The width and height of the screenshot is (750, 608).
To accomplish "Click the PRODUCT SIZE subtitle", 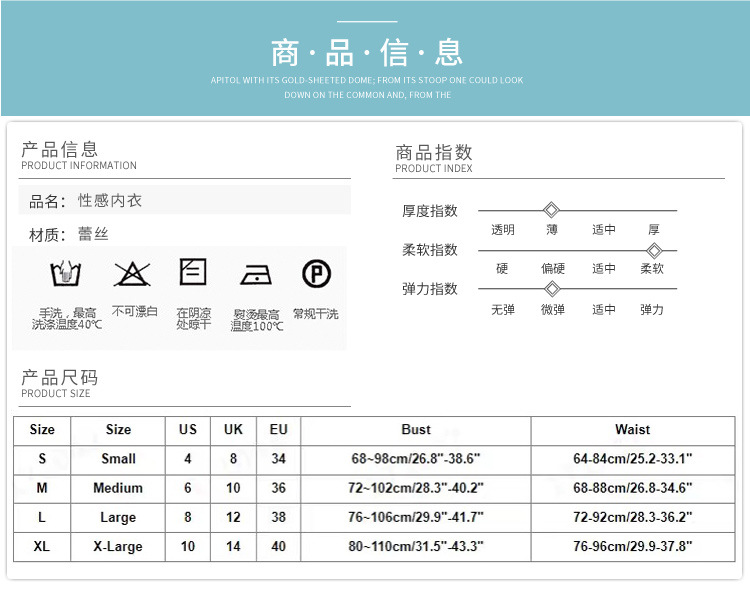I will click(56, 393).
